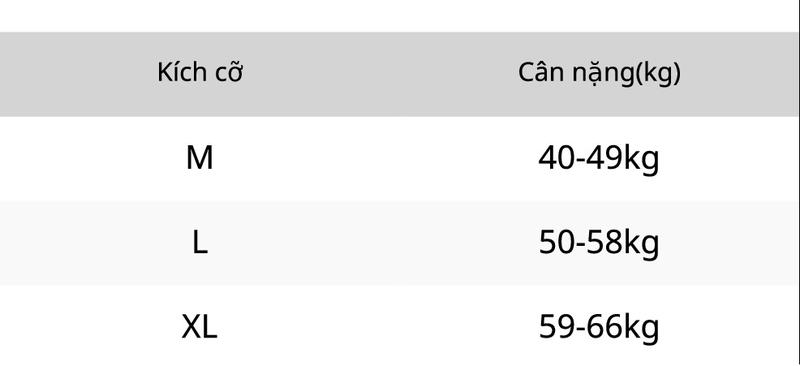Select the XL size cell

tap(199, 327)
